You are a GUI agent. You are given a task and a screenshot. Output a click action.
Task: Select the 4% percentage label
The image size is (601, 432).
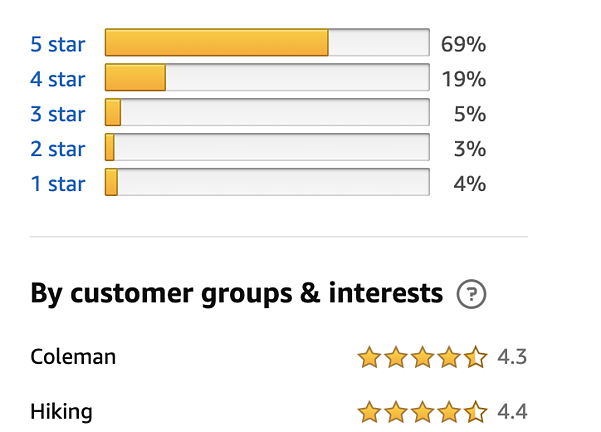pyautogui.click(x=470, y=184)
